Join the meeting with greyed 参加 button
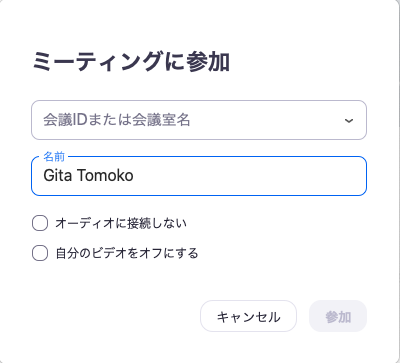 [338, 316]
